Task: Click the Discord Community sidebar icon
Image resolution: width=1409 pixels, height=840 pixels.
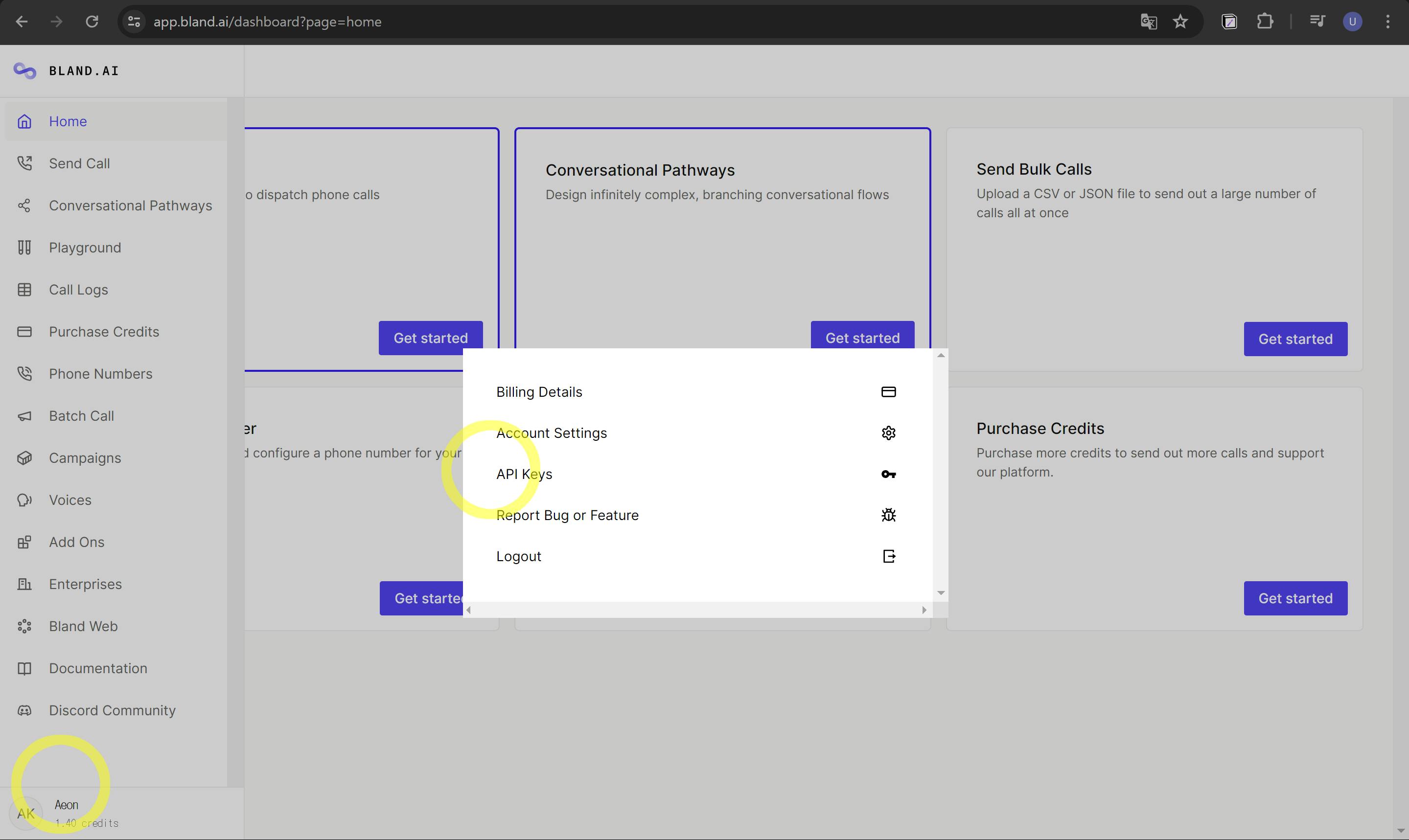Action: (x=24, y=710)
